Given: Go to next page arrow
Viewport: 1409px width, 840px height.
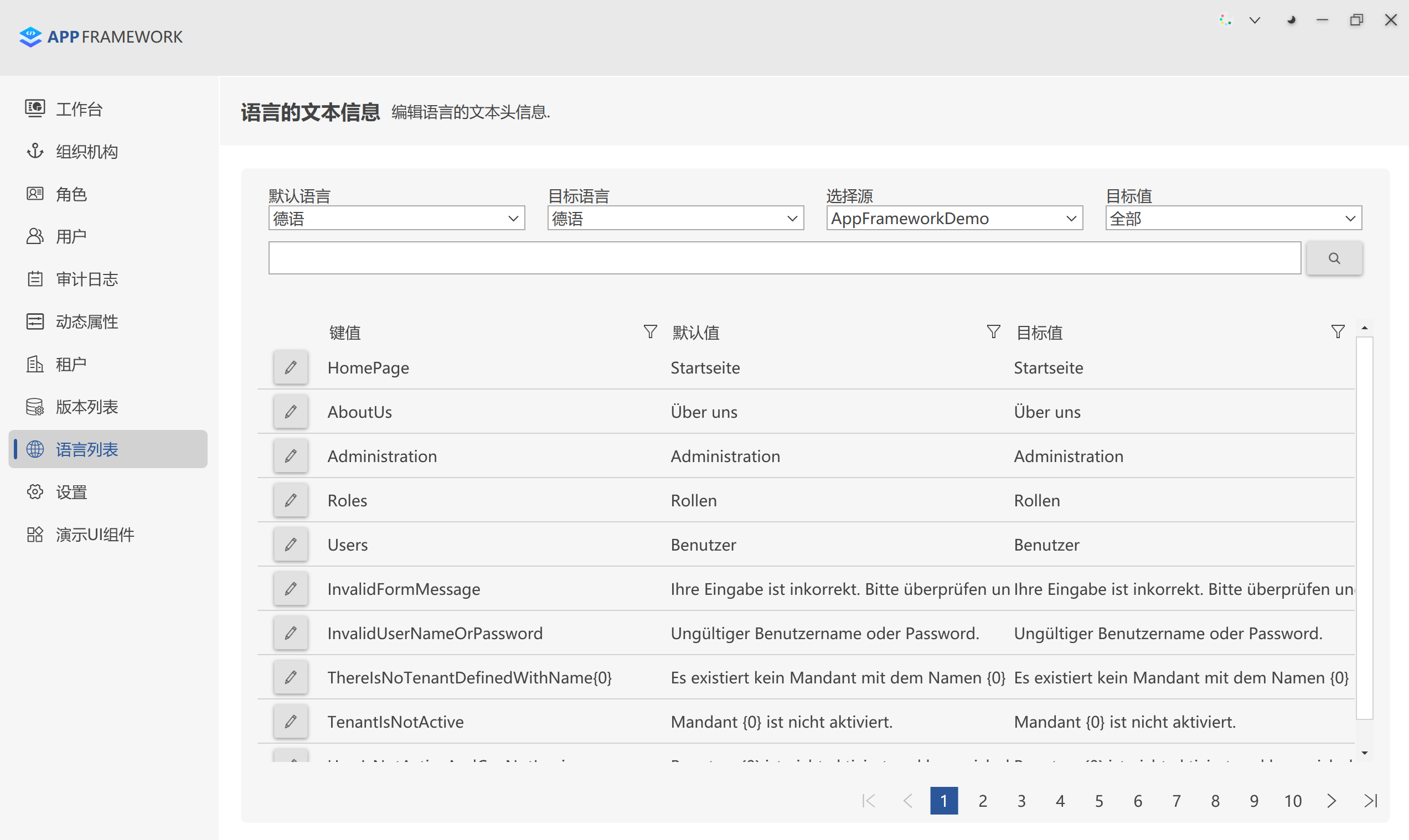Looking at the screenshot, I should 1331,801.
